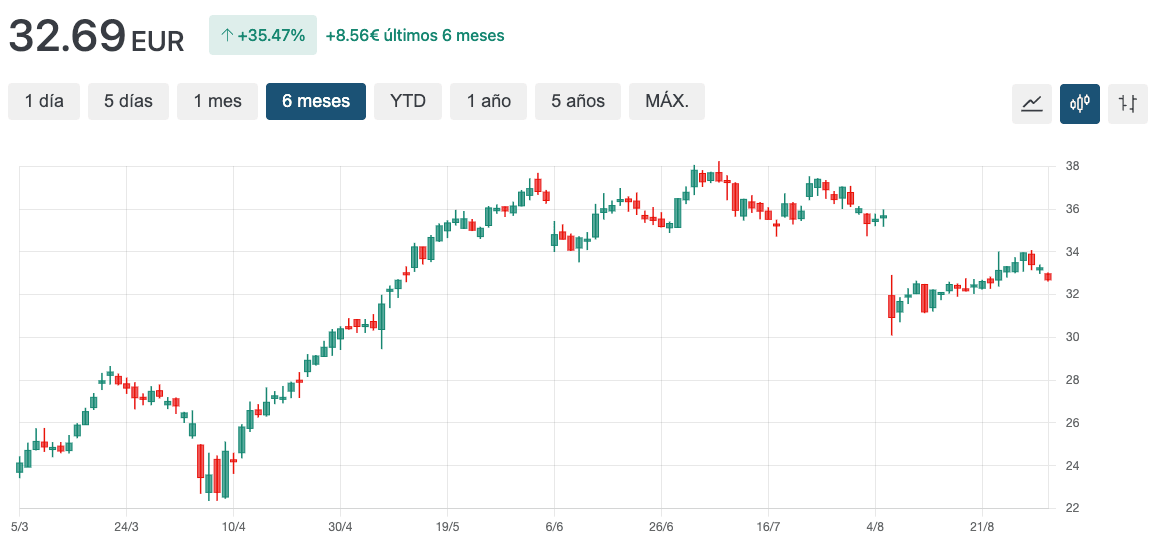The width and height of the screenshot is (1157, 547).
Task: Click the 38 price label on y-axis
Action: click(x=1071, y=166)
